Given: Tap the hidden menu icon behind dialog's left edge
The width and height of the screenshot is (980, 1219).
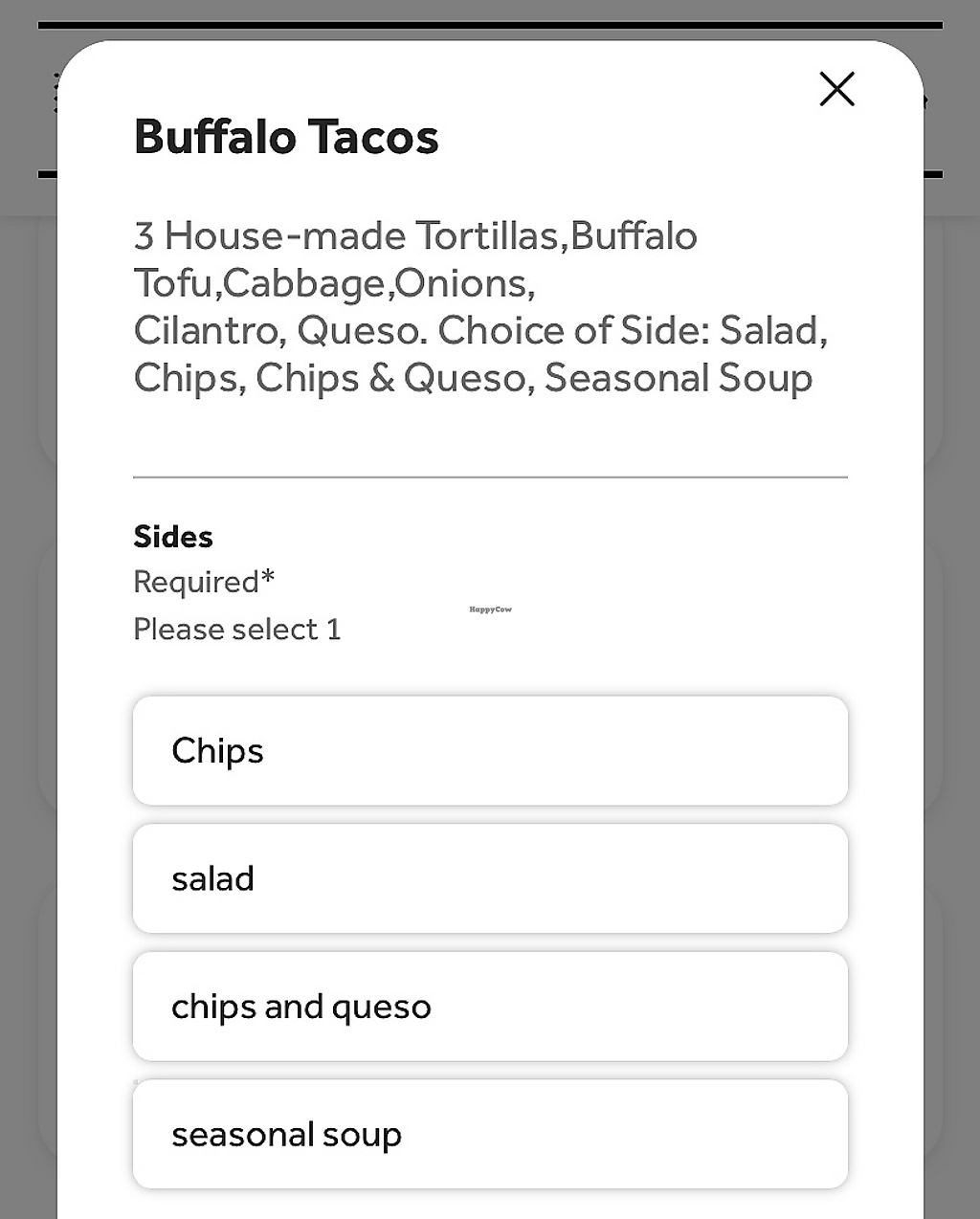Looking at the screenshot, I should [56, 95].
